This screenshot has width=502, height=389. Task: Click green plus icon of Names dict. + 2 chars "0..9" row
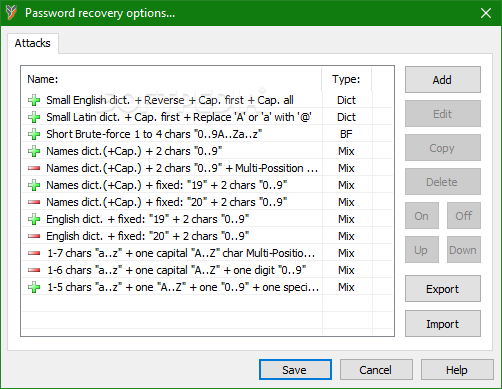click(x=34, y=151)
